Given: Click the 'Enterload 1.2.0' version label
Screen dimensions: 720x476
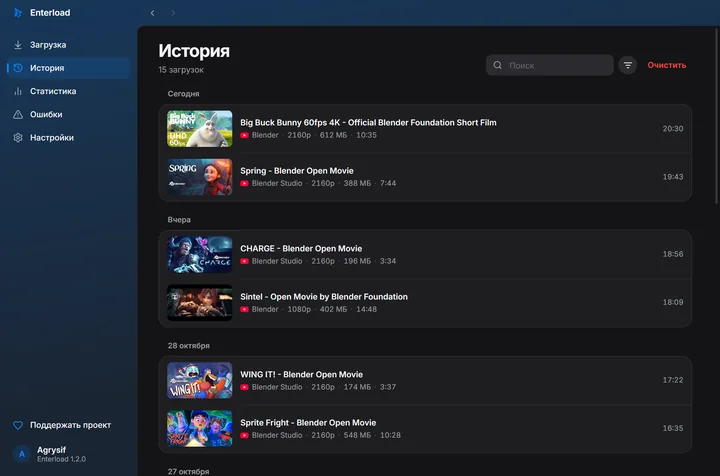Looking at the screenshot, I should tap(61, 459).
